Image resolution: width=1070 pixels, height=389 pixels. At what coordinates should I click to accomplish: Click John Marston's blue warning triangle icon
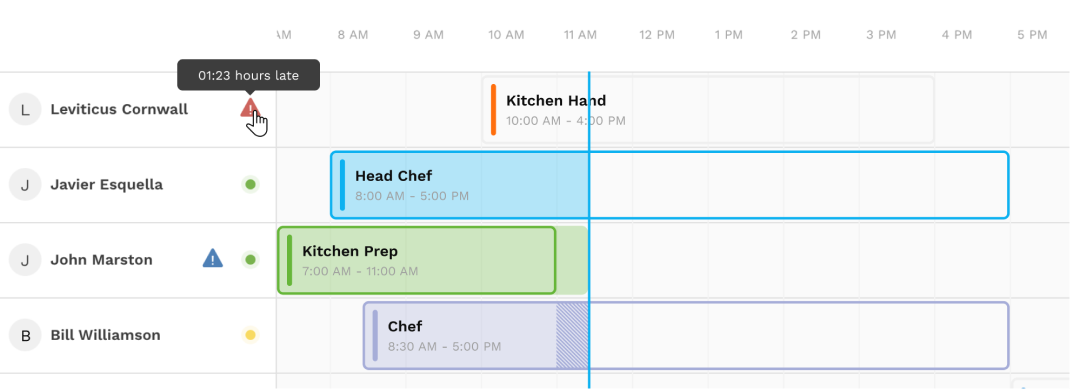[x=213, y=259]
